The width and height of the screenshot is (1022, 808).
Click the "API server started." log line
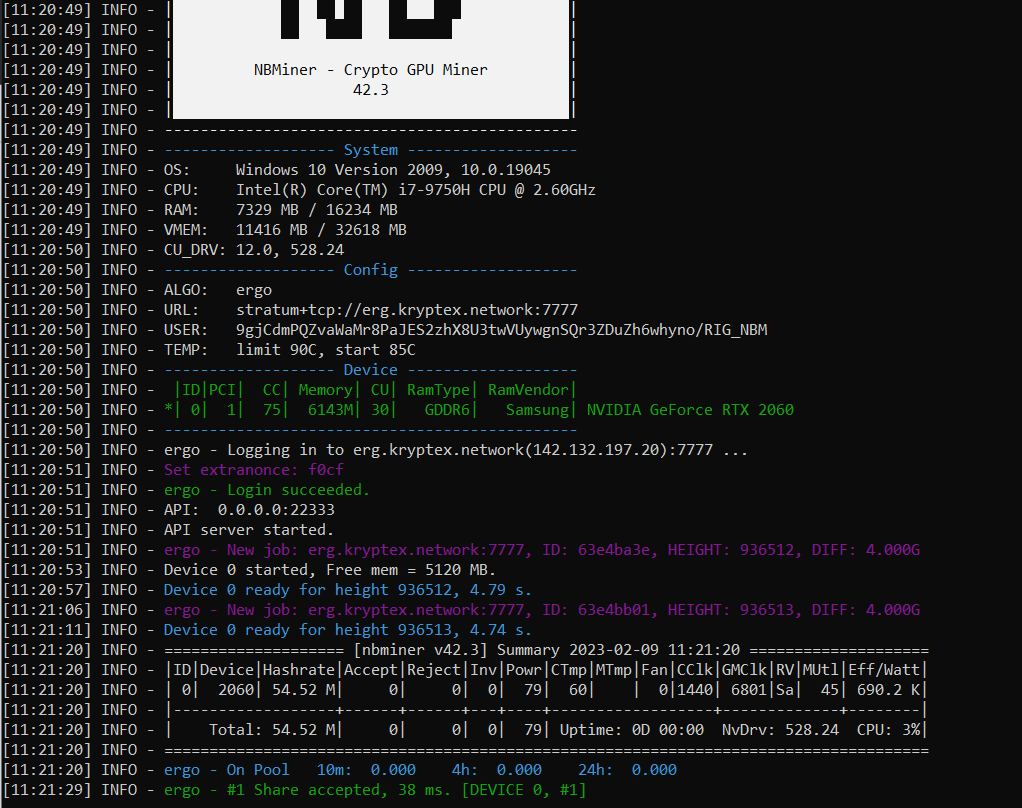(x=248, y=530)
